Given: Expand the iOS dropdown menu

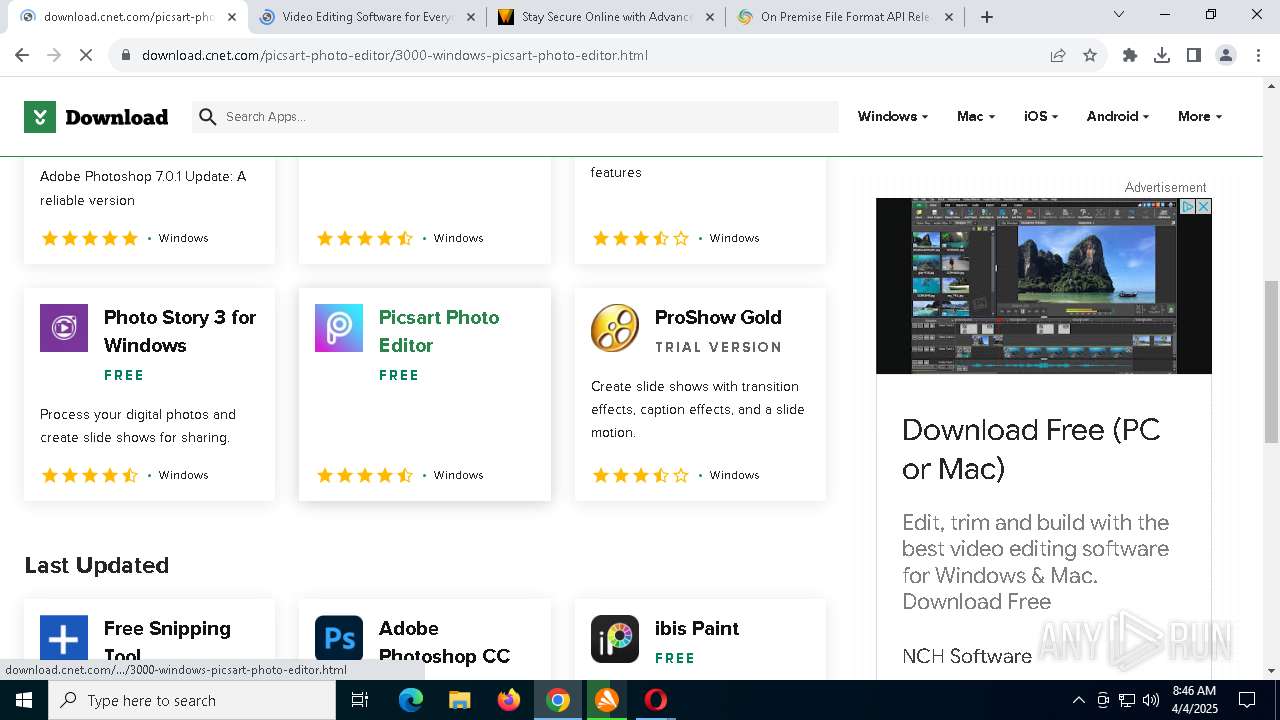Looking at the screenshot, I should coord(1041,117).
